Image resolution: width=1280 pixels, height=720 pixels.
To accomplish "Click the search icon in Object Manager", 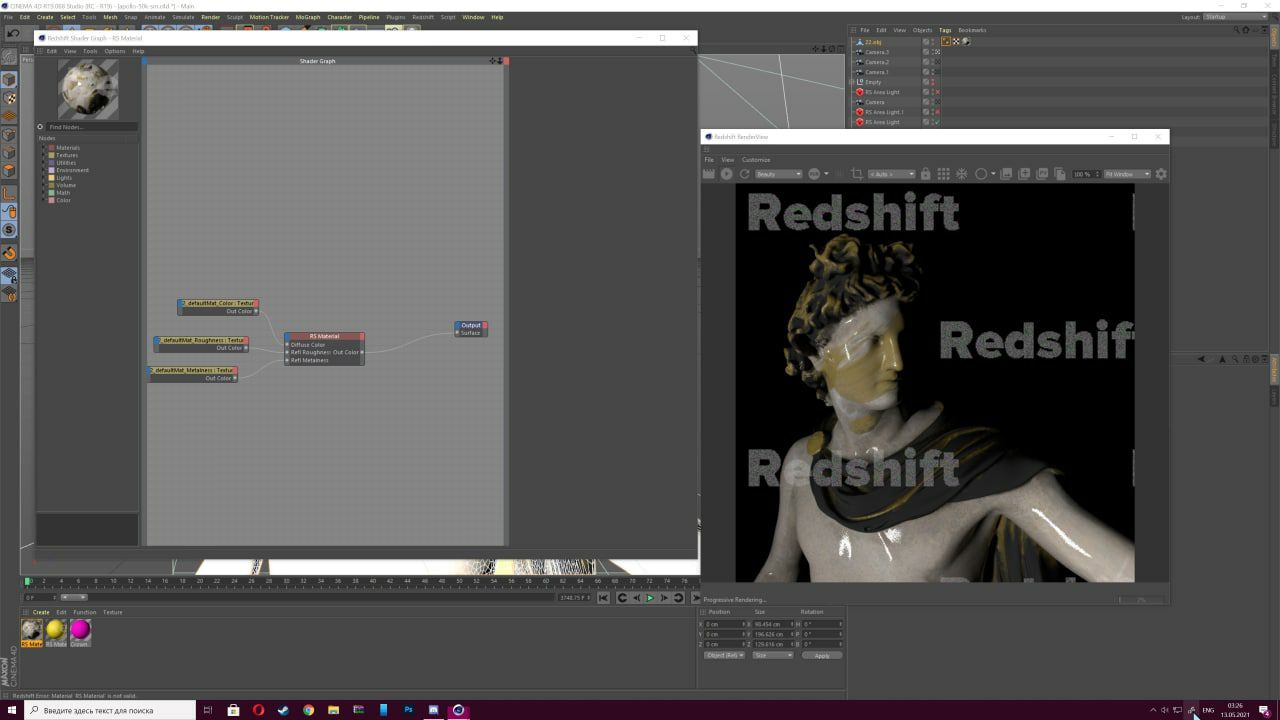I will [x=1237, y=30].
